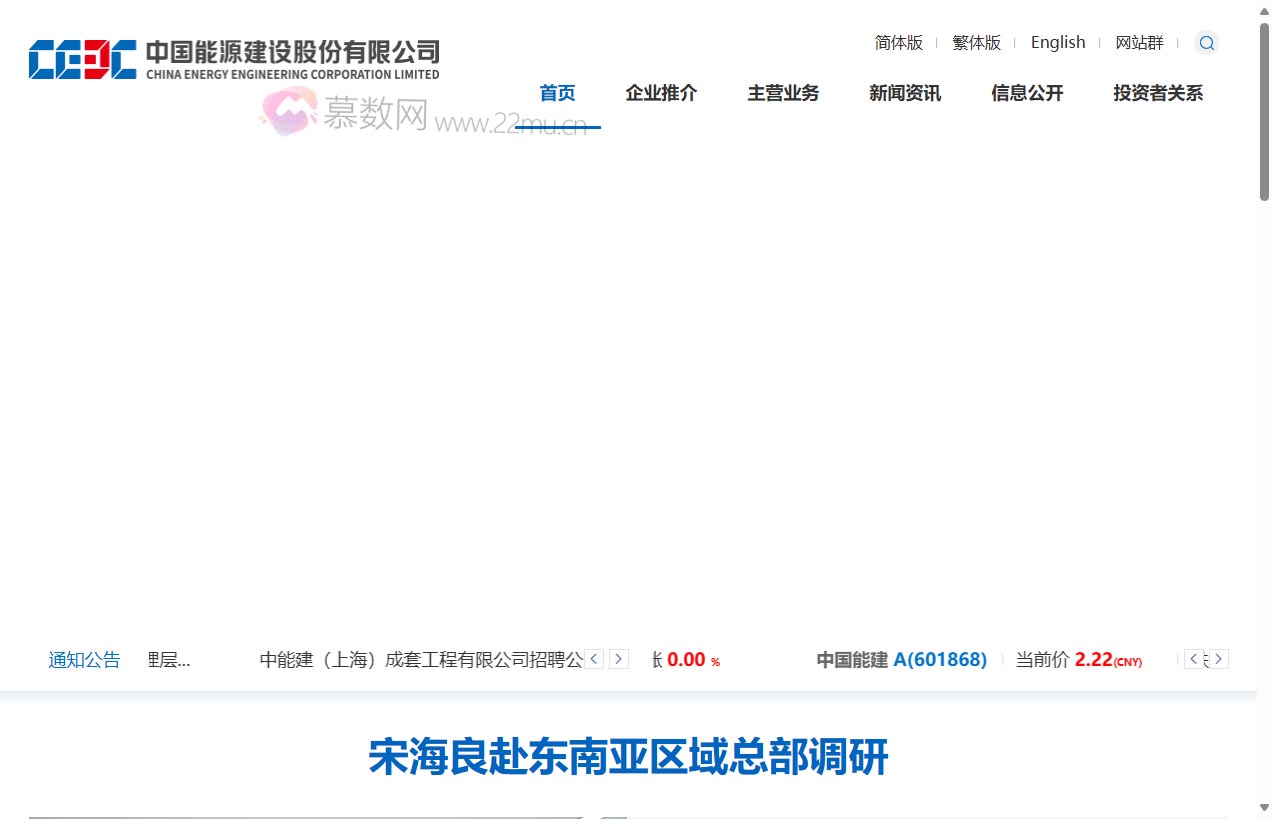Show the previous notice using the left arrow
This screenshot has width=1272, height=819.
pyautogui.click(x=594, y=659)
